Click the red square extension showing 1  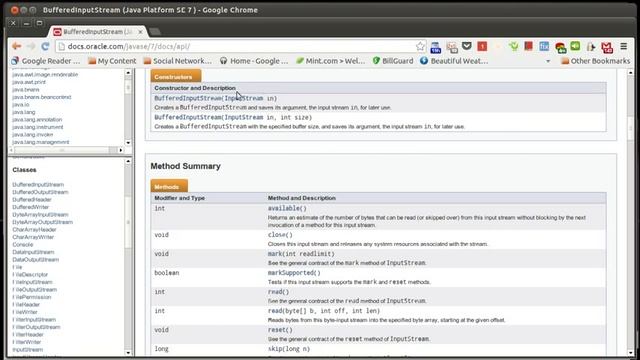tap(482, 46)
